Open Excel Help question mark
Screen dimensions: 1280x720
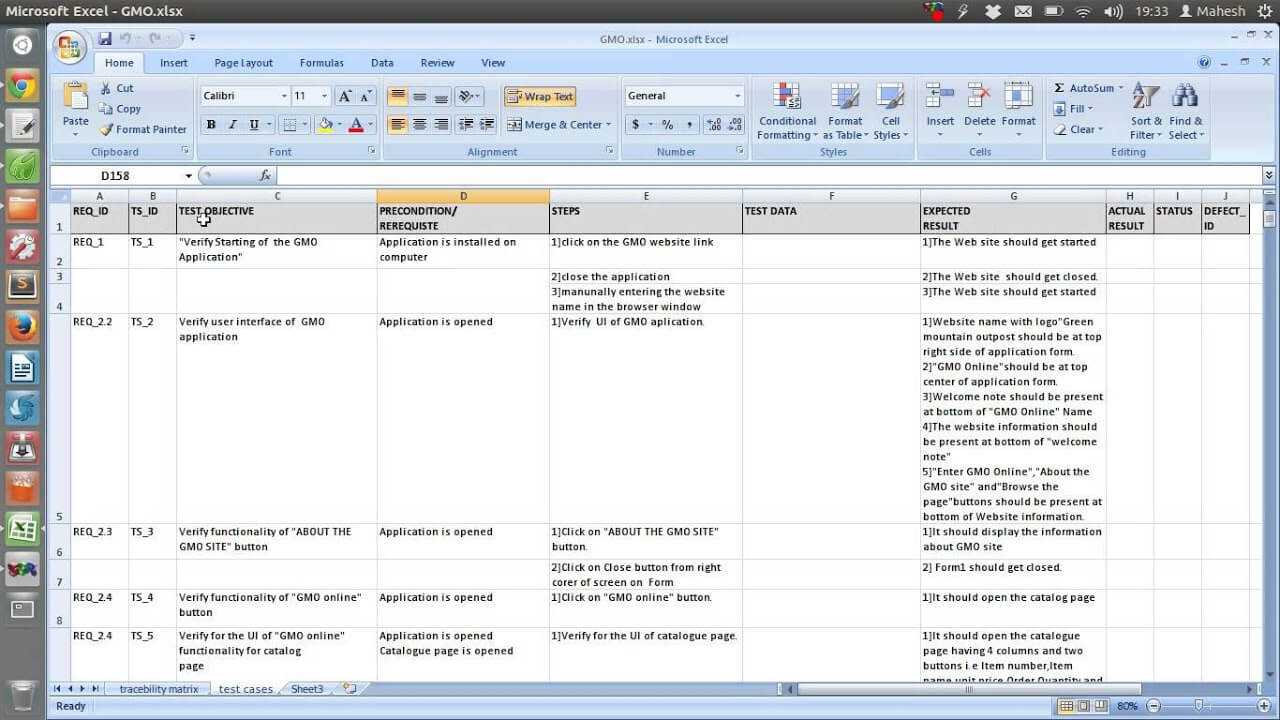click(x=1204, y=62)
